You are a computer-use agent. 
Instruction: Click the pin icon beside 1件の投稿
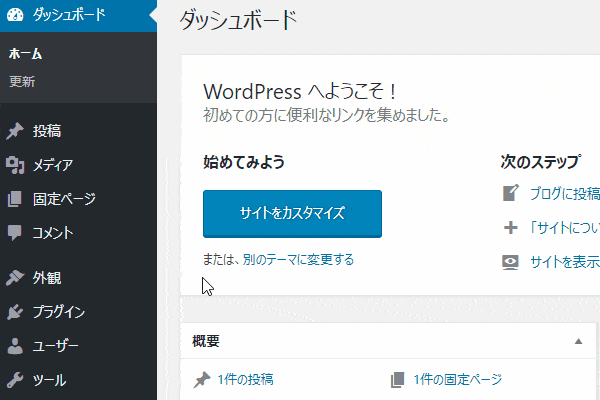(x=202, y=380)
